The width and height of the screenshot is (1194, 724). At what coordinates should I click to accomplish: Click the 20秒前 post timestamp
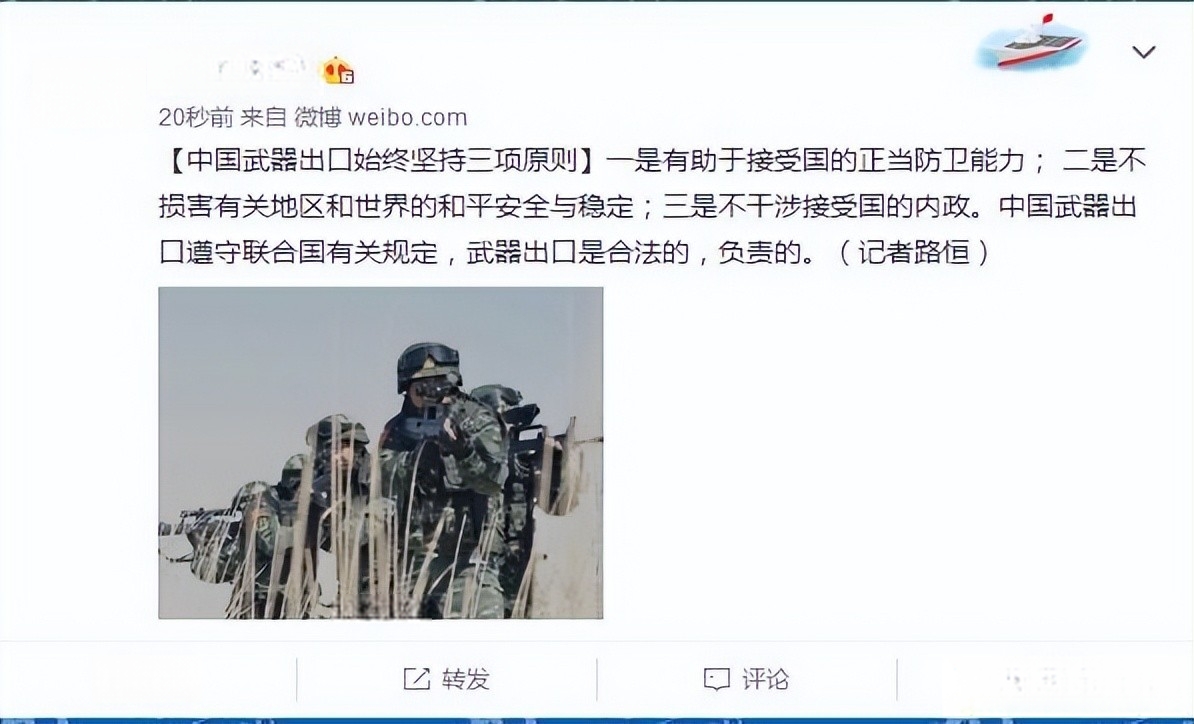(x=196, y=117)
